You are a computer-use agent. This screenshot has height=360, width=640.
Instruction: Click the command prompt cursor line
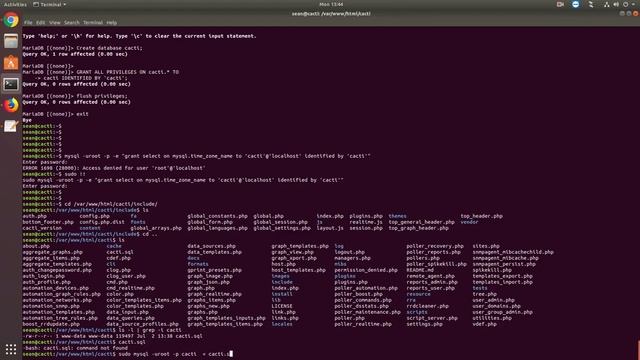[x=127, y=354]
